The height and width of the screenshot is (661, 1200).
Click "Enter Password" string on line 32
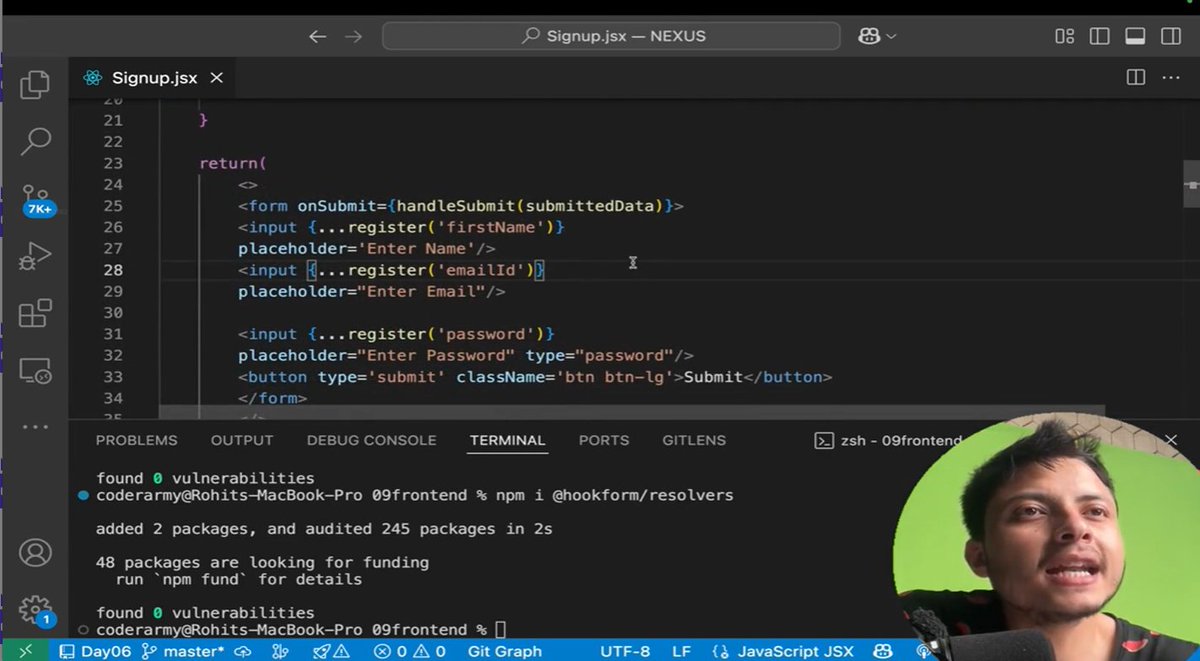(436, 355)
